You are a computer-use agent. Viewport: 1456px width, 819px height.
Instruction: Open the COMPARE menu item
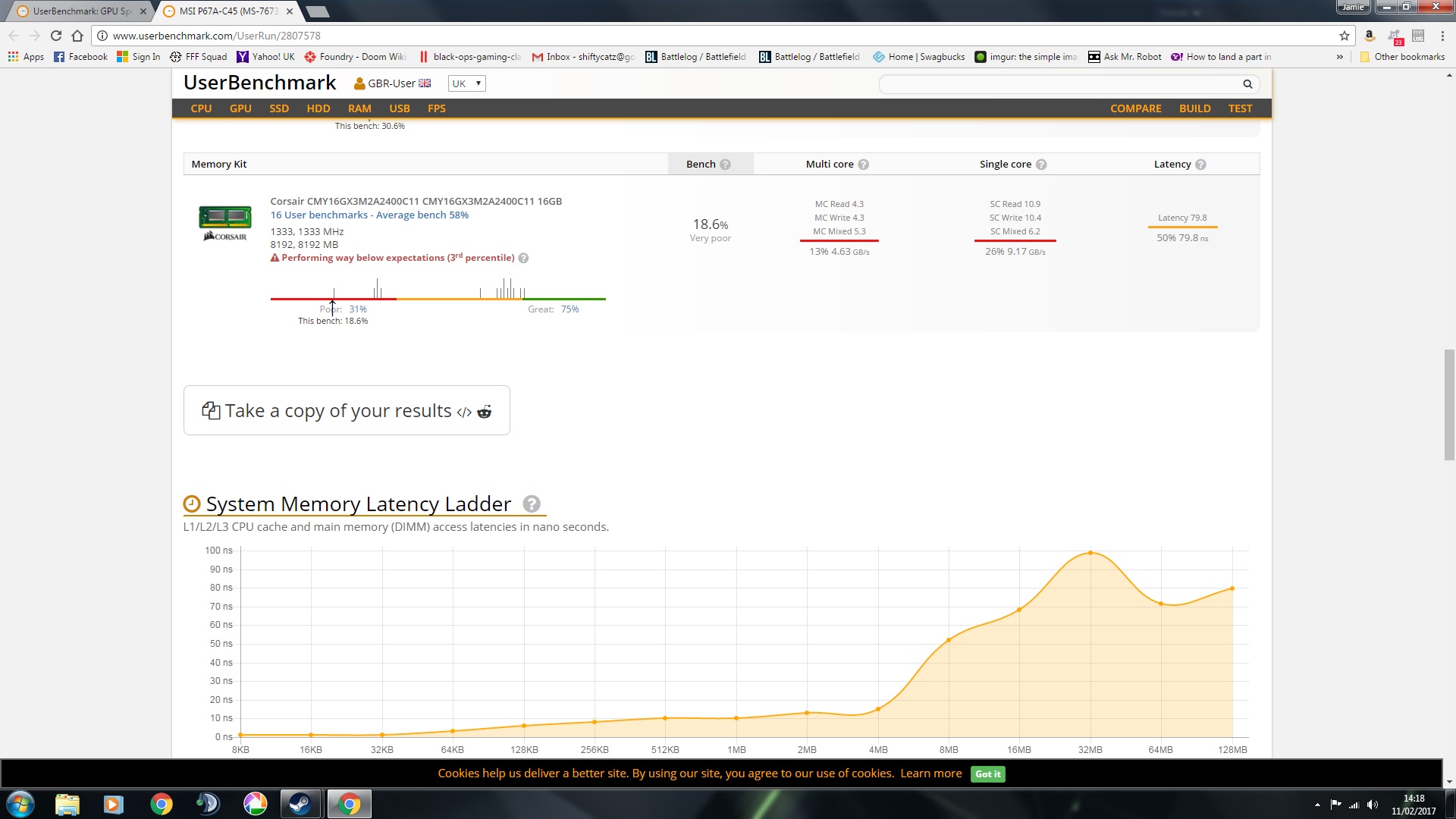[1135, 108]
